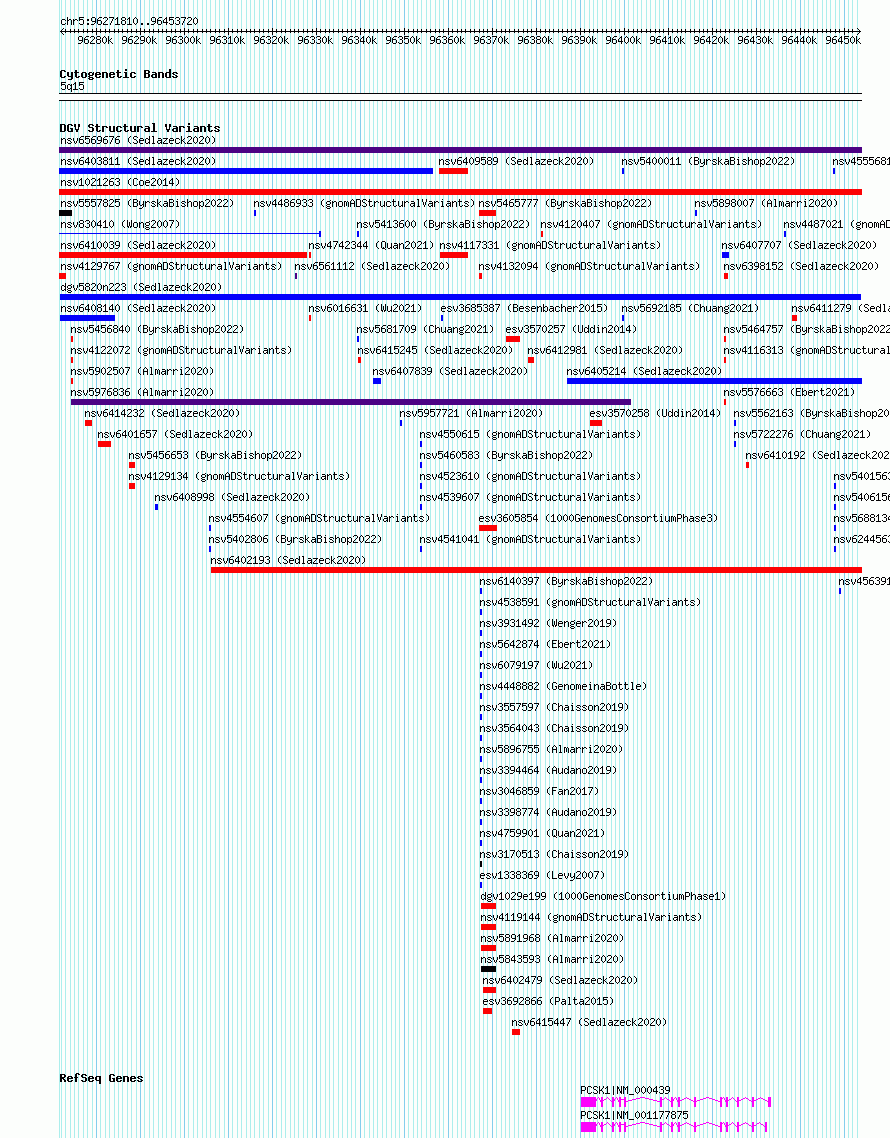This screenshot has width=890, height=1138.
Task: Select nsv5402806 (ByrskaBishop2022) variant
Action: pyautogui.click(x=295, y=540)
